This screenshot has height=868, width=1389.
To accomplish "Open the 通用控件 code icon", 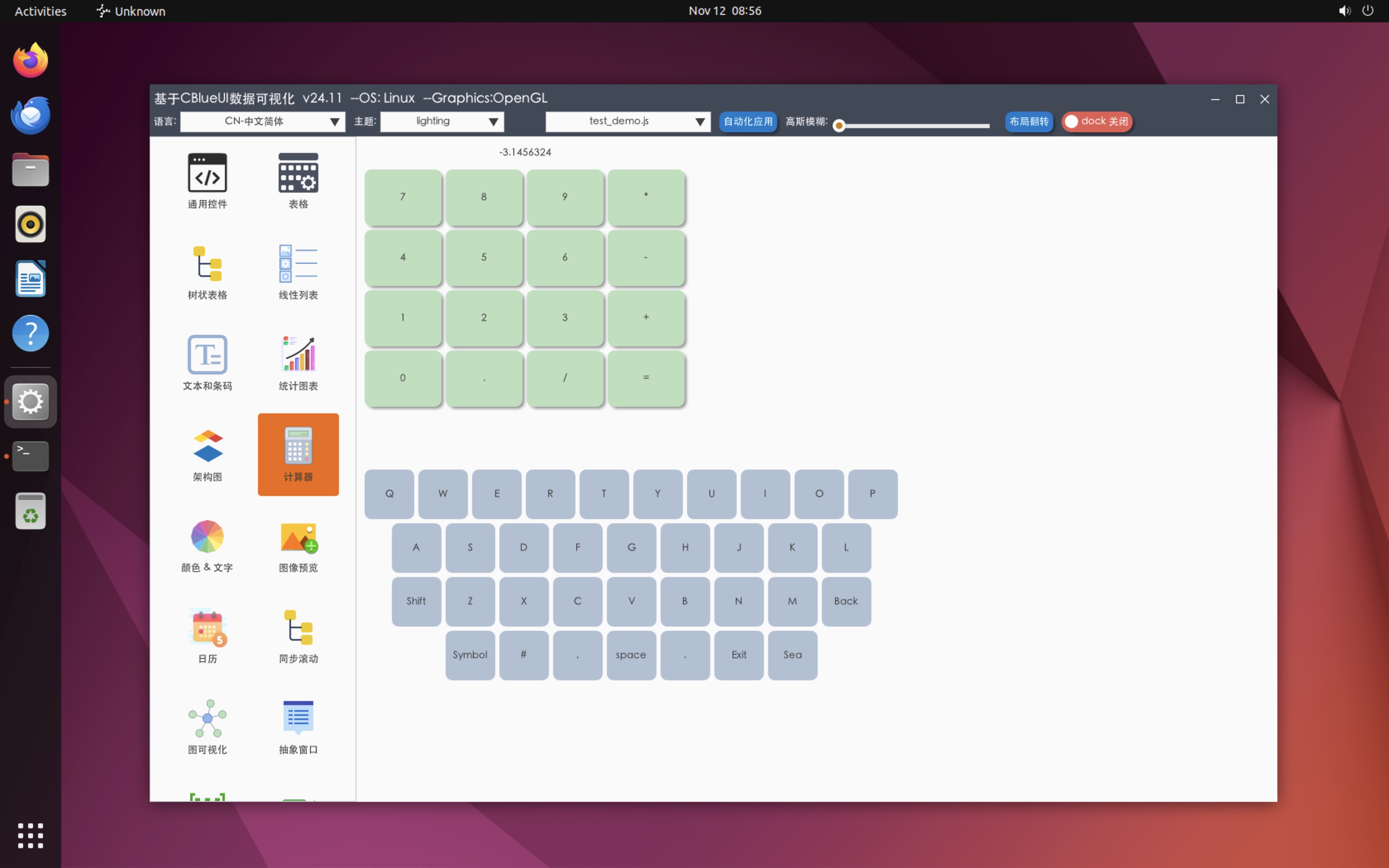I will [x=207, y=173].
